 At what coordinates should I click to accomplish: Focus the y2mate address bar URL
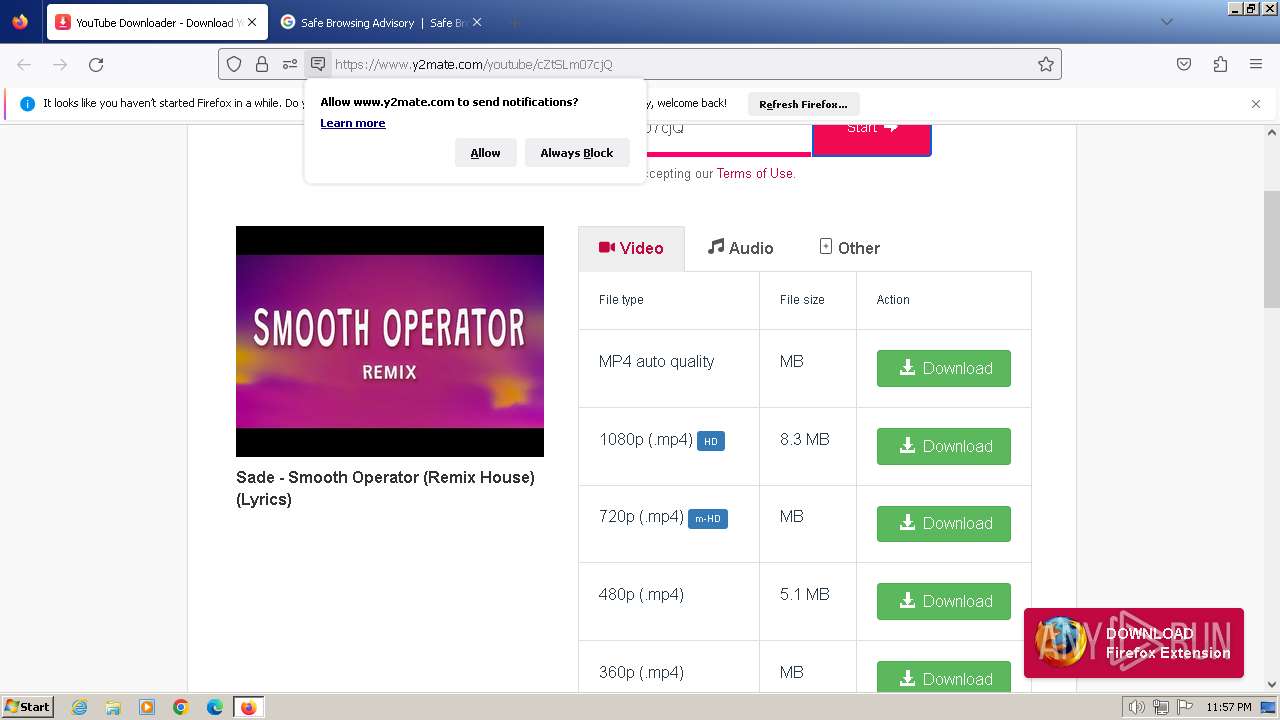680,64
